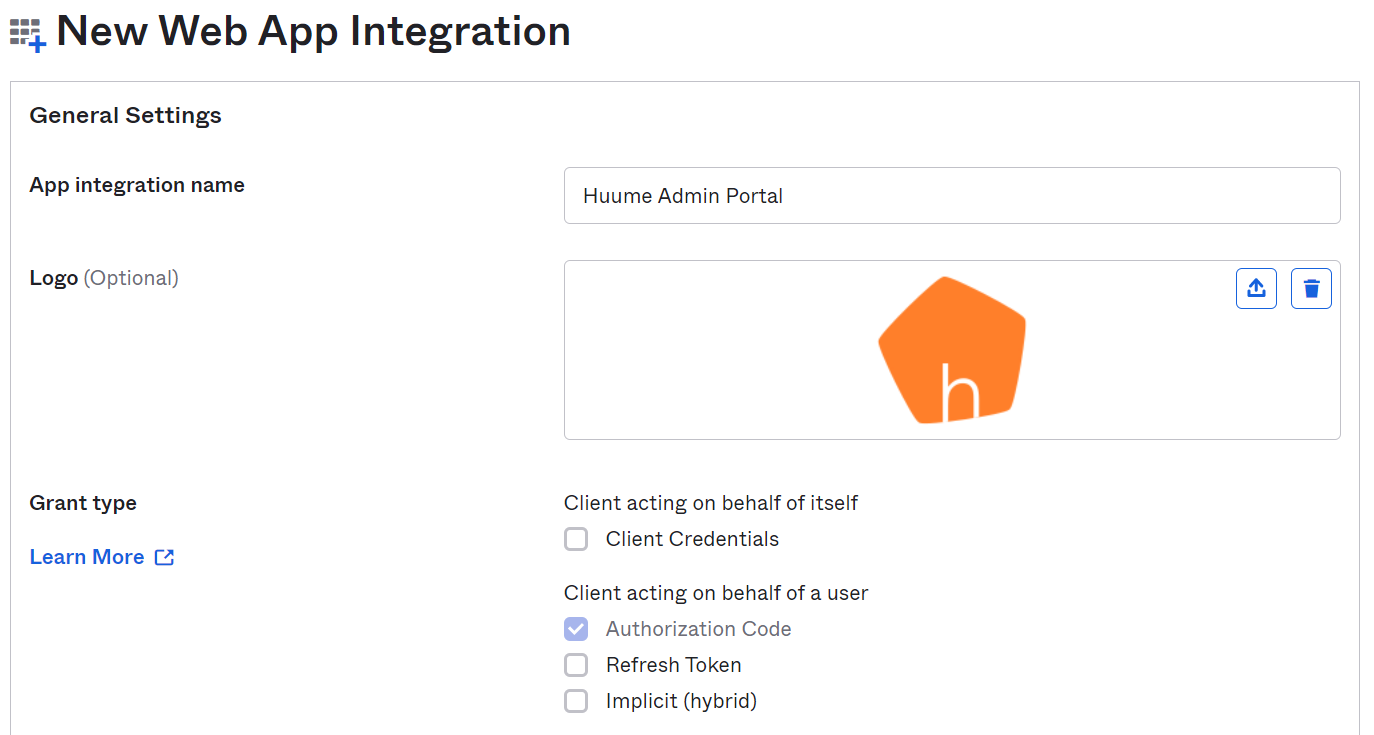The height and width of the screenshot is (735, 1374).
Task: Click the Logo (Optional) label
Action: [104, 278]
